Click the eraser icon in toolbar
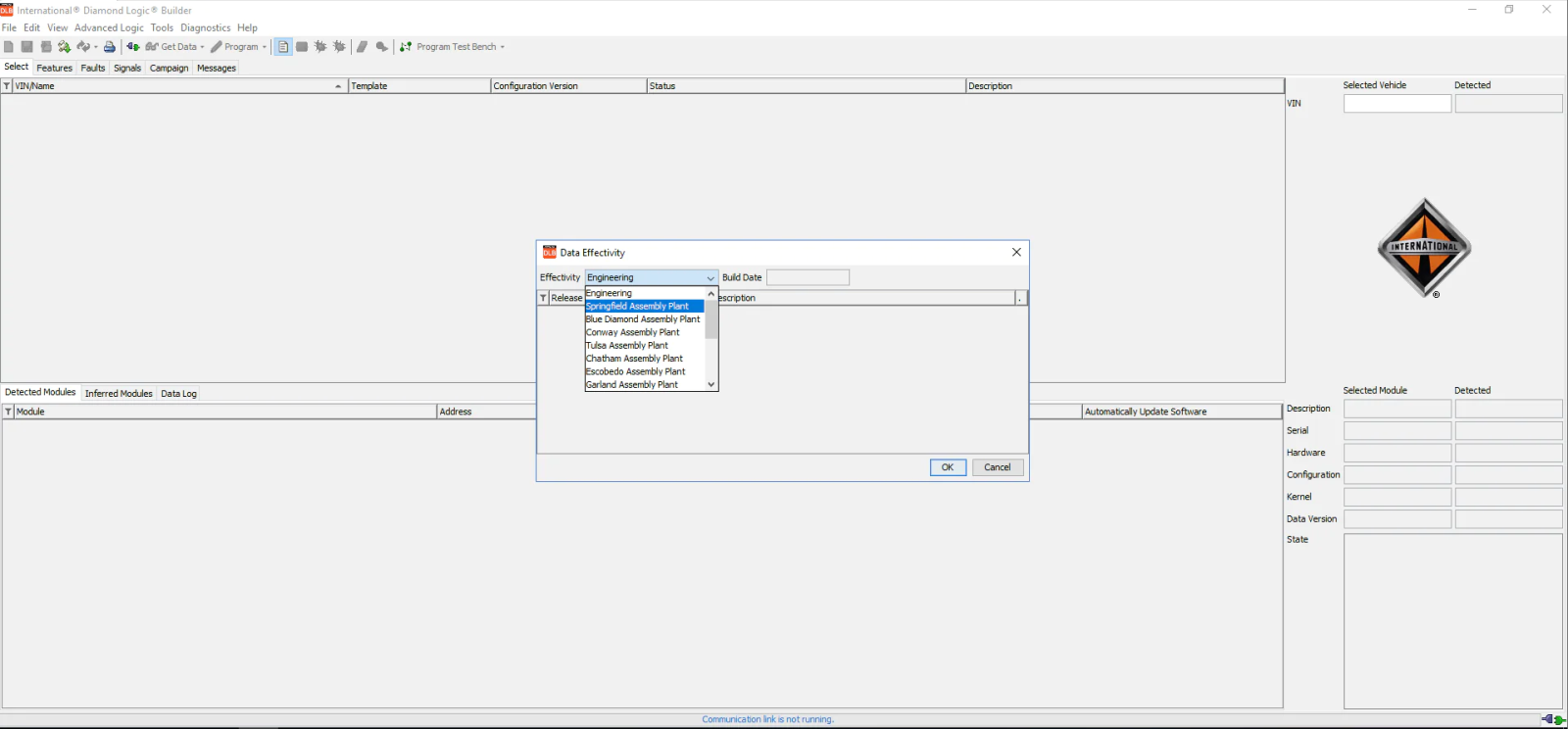Image resolution: width=1568 pixels, height=729 pixels. (363, 47)
